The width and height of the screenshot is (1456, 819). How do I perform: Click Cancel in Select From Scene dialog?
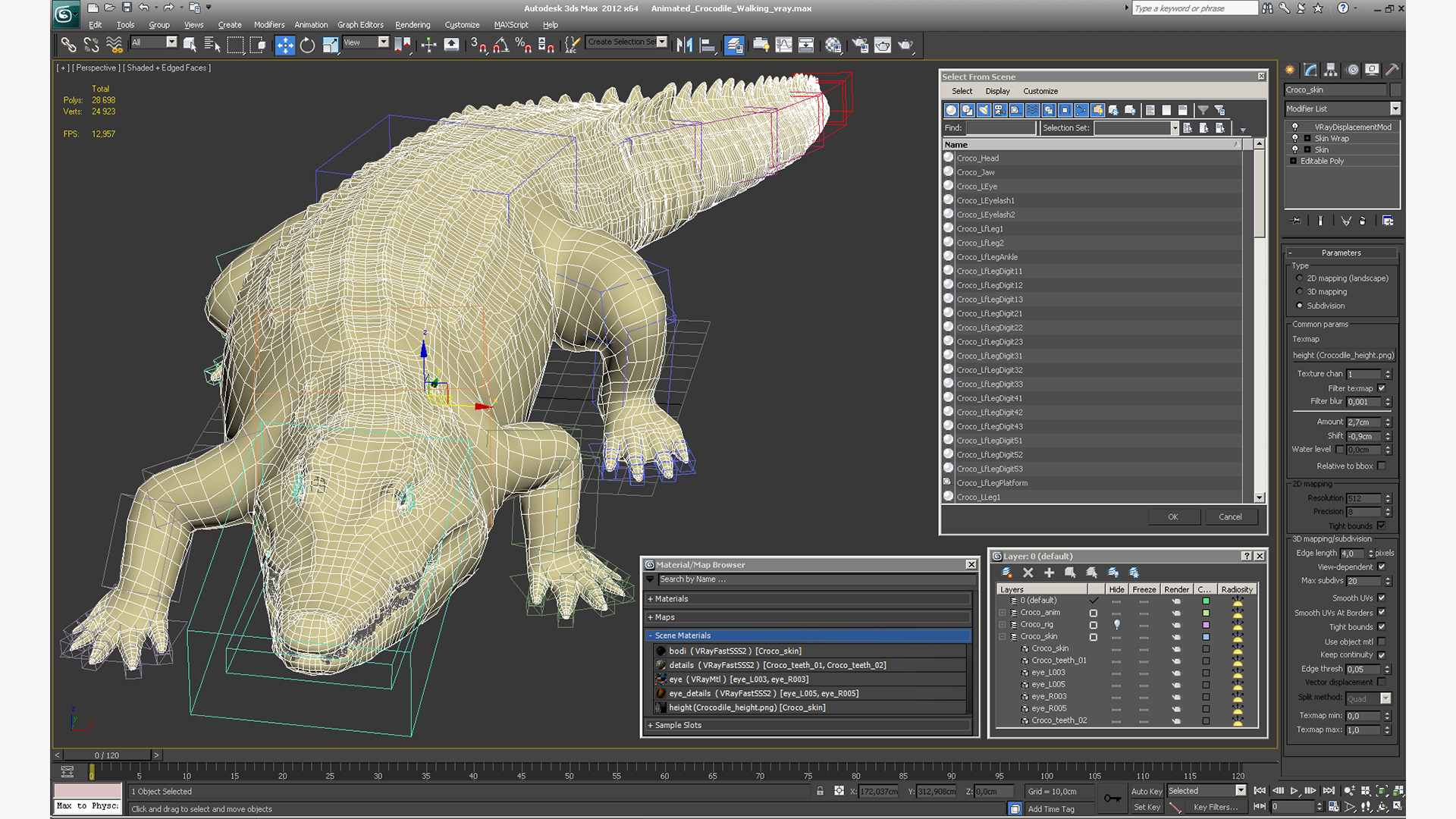tap(1230, 517)
